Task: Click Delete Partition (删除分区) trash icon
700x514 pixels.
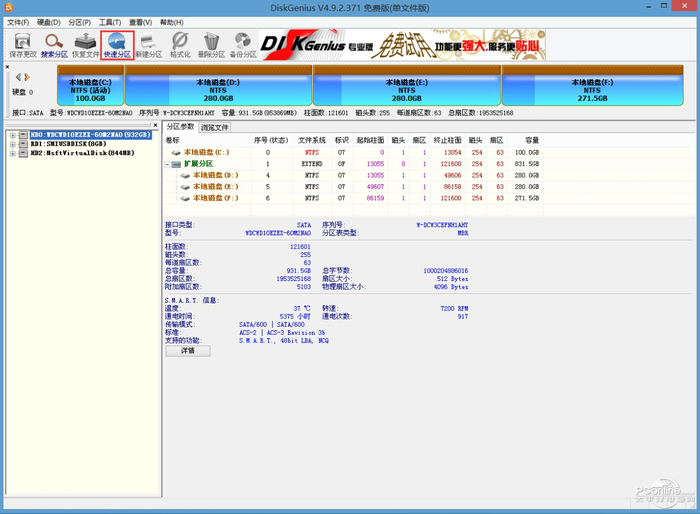Action: tap(212, 45)
